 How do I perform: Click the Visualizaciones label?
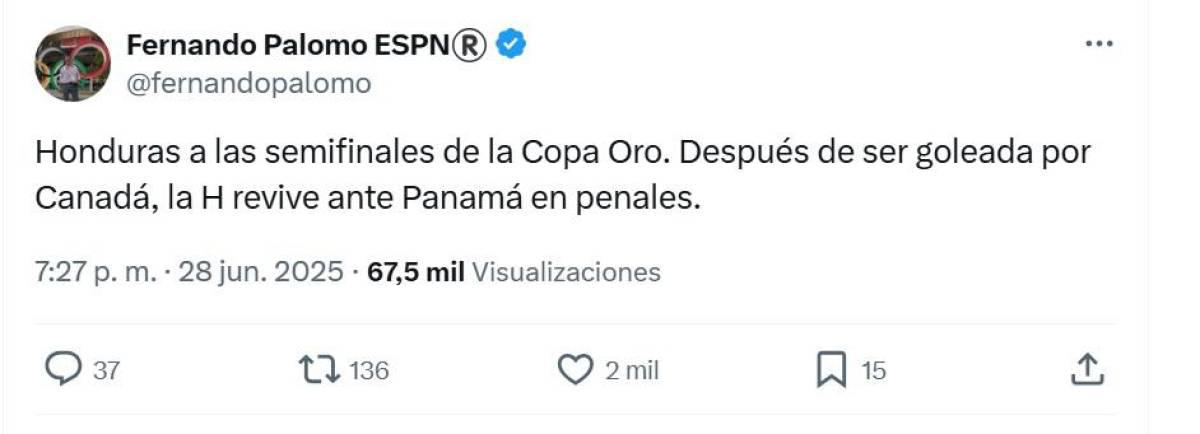[565, 272]
